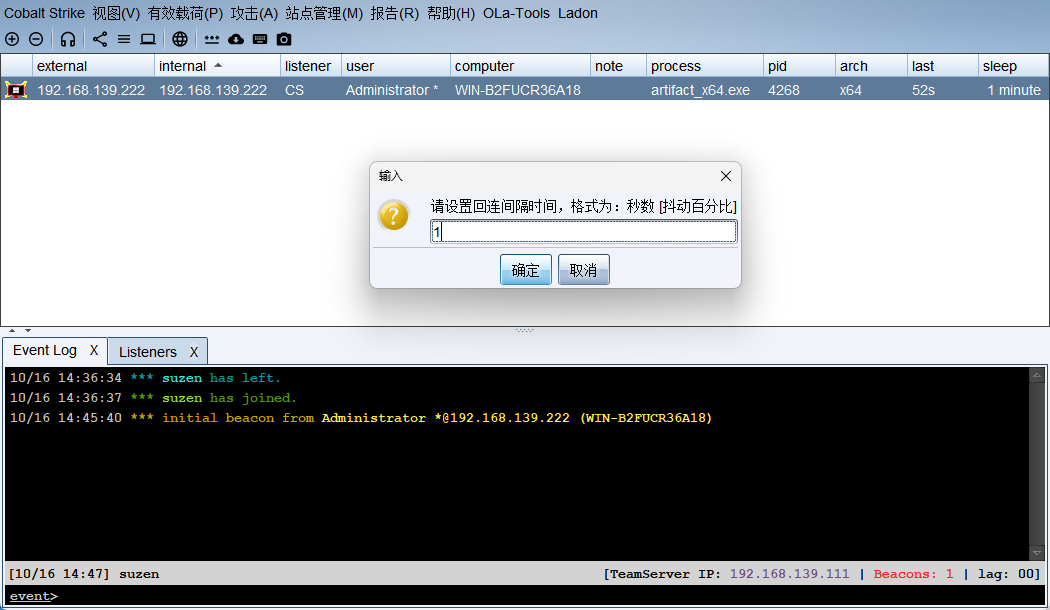Screen dimensions: 1050x610
Task: Open listeners via the headphones icon
Action: point(68,40)
